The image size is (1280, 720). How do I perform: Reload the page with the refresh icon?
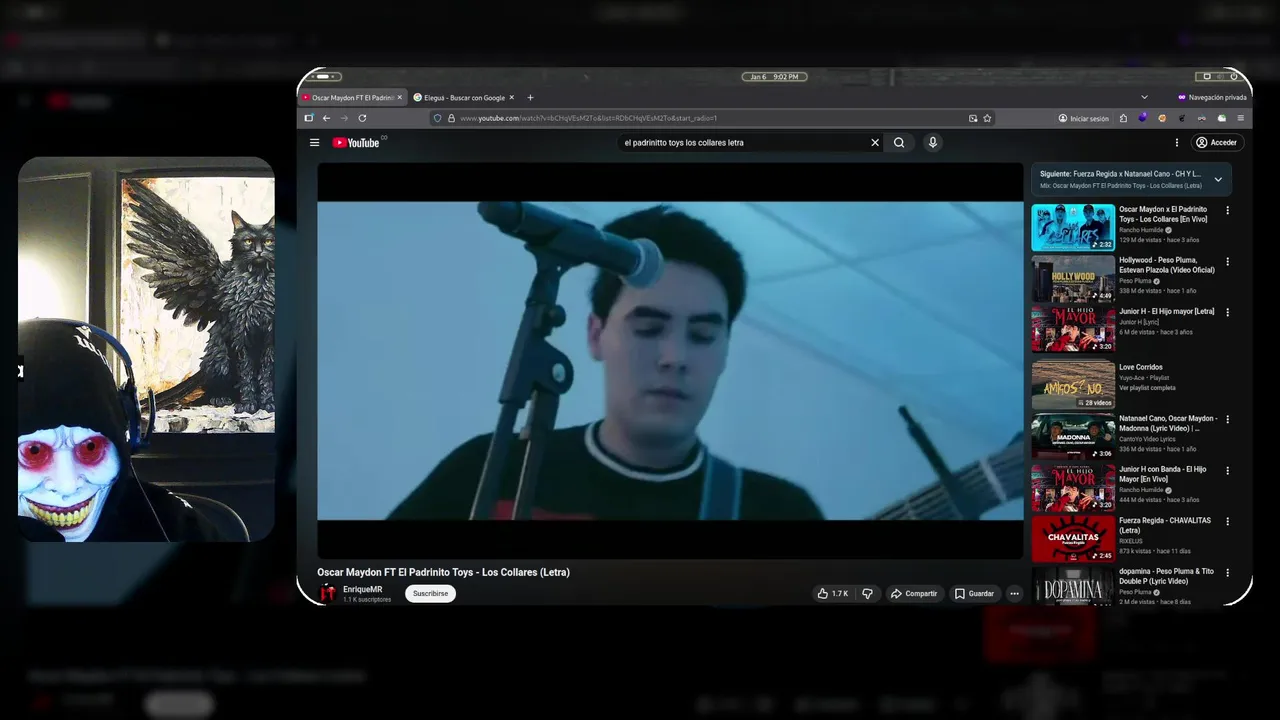point(362,118)
